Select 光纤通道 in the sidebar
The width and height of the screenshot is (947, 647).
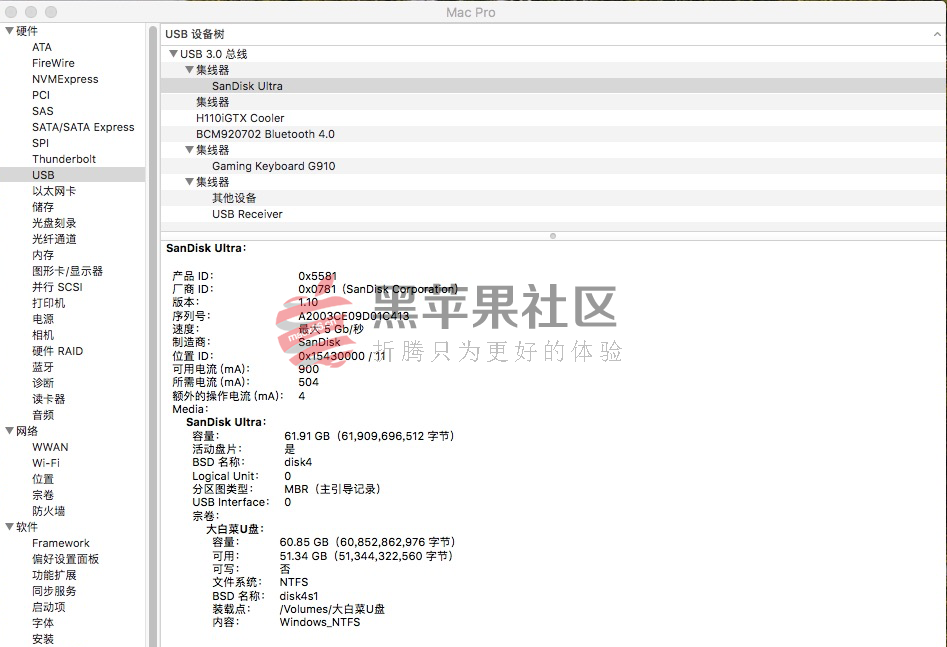pos(54,239)
